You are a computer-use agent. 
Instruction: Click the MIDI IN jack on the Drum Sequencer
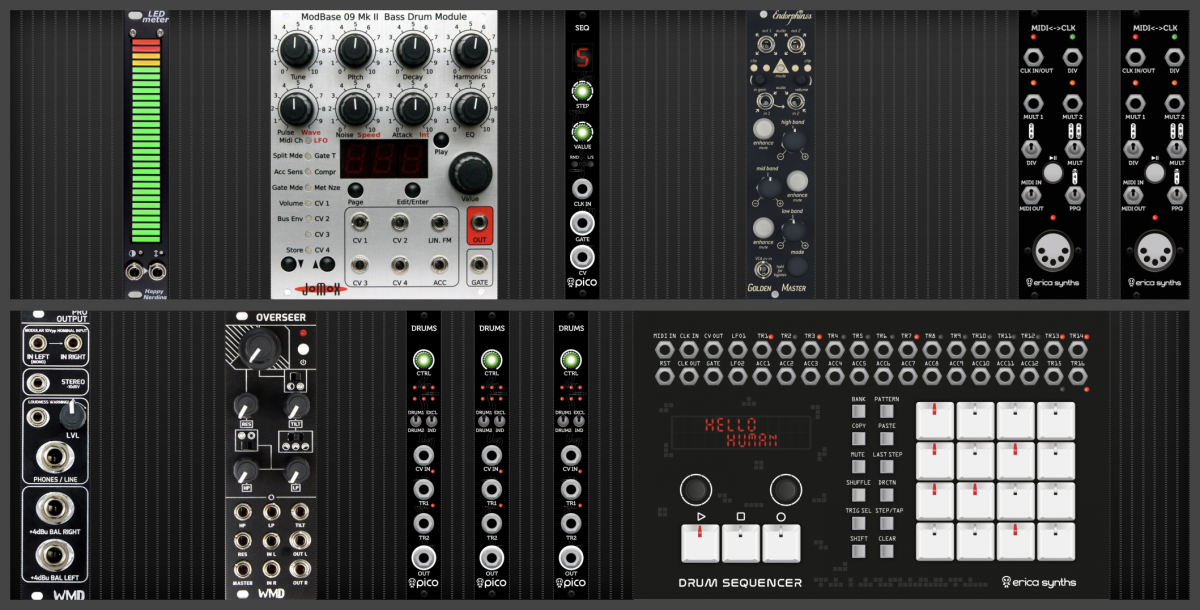[x=665, y=349]
